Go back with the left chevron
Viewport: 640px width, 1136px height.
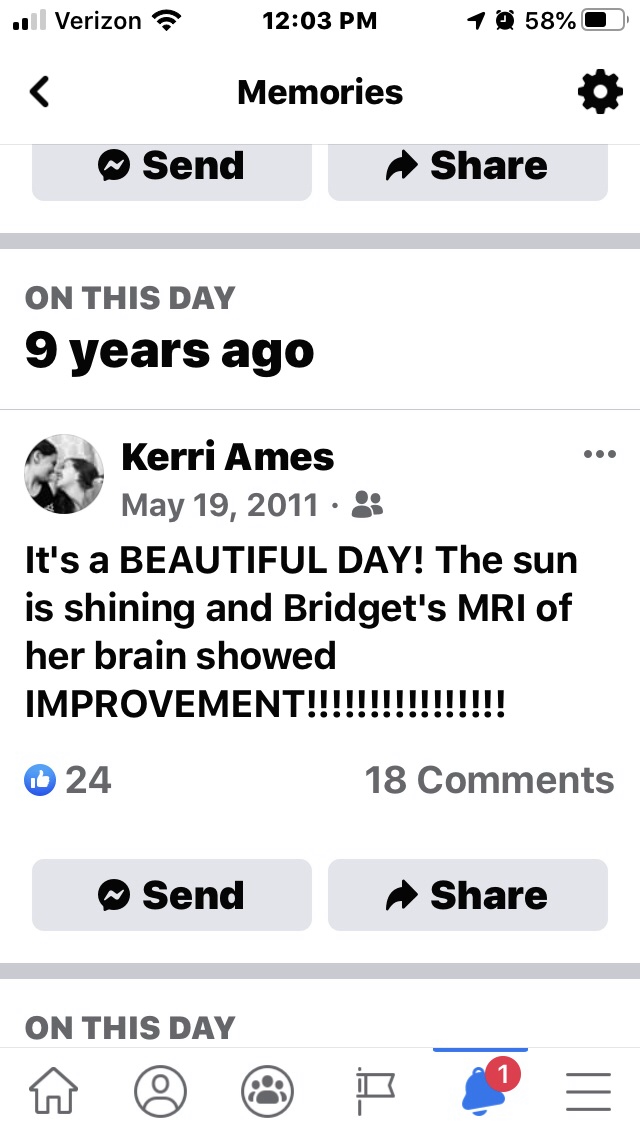40,92
